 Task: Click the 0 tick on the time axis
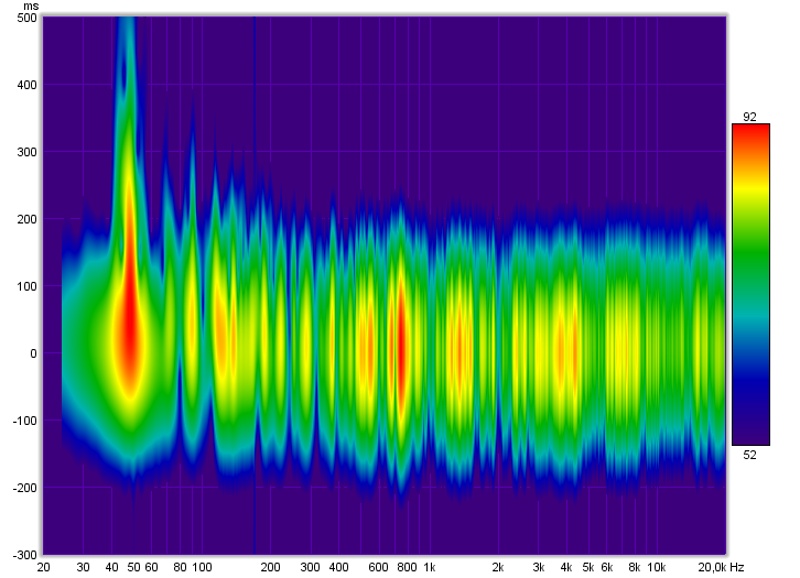pyautogui.click(x=33, y=353)
